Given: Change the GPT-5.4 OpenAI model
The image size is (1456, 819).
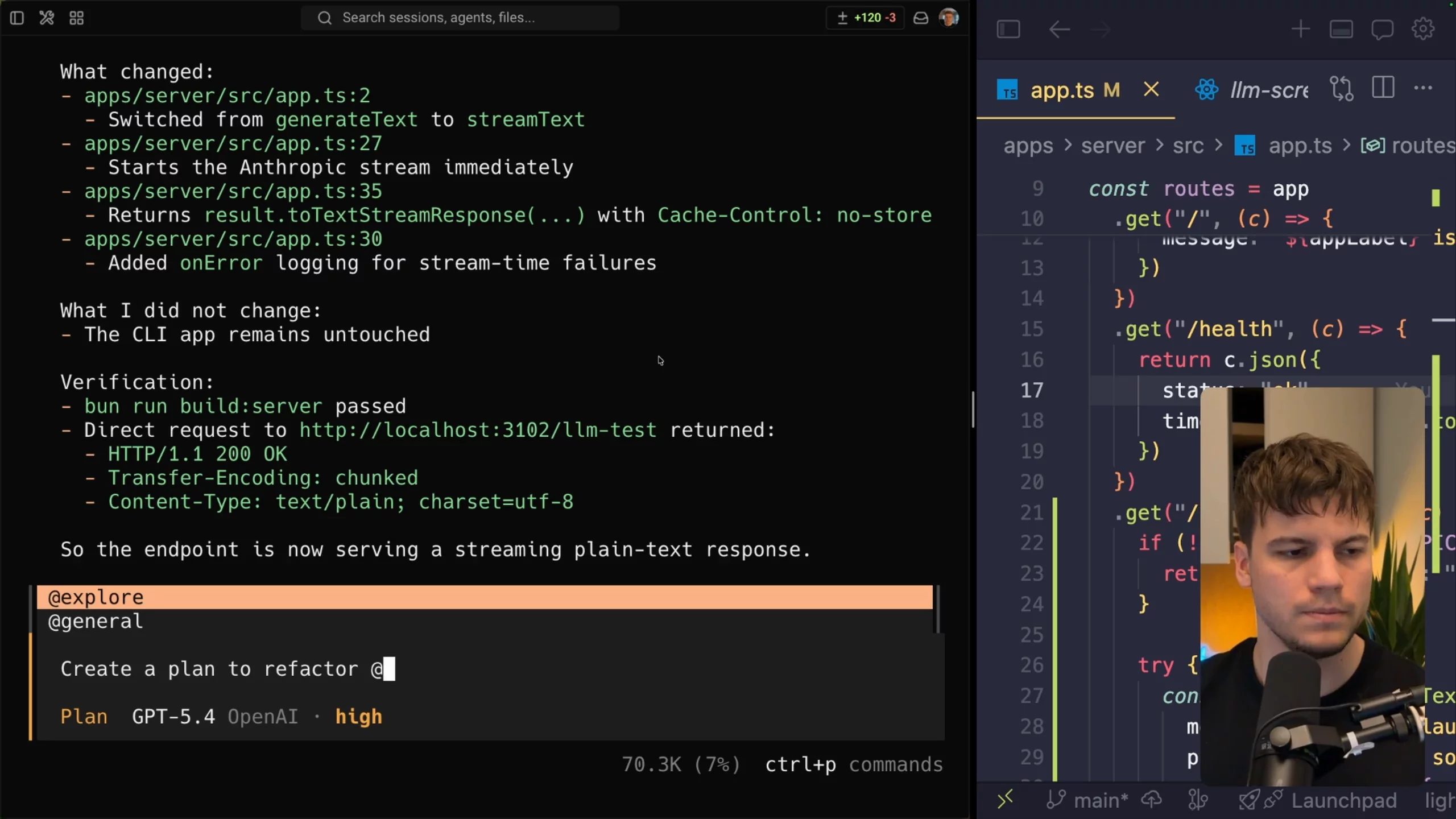Looking at the screenshot, I should click(x=215, y=717).
